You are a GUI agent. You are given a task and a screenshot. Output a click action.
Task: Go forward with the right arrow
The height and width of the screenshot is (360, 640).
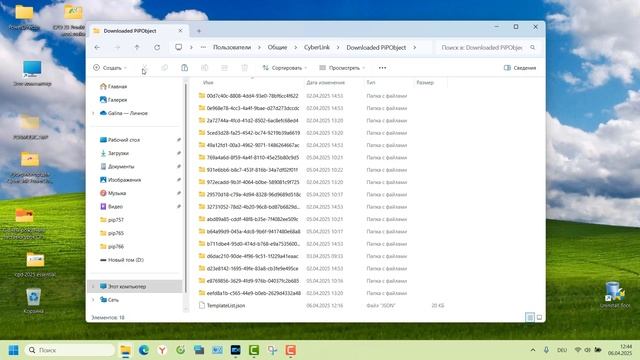[x=117, y=47]
